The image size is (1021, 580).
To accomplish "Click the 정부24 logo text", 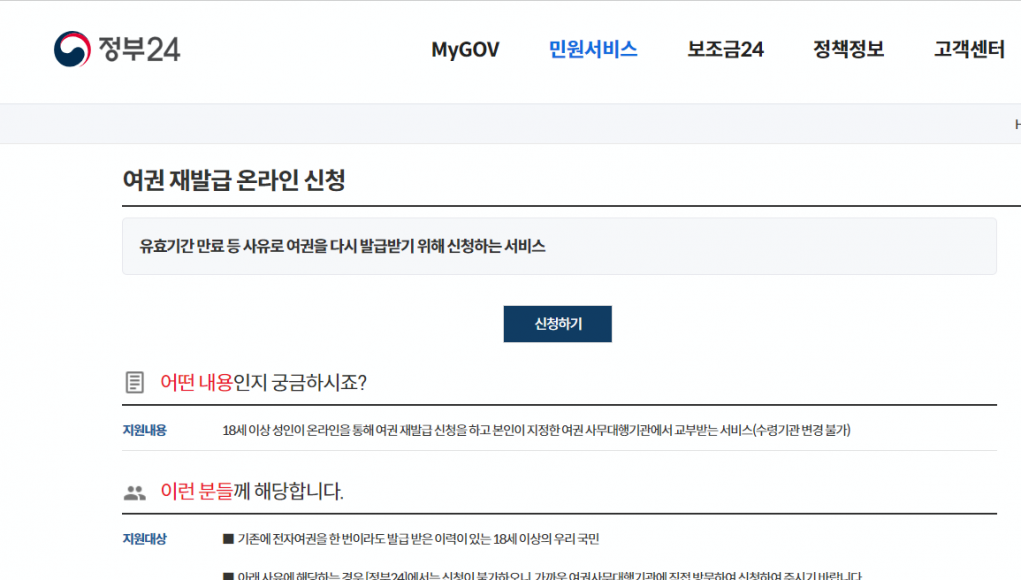I will pos(139,49).
